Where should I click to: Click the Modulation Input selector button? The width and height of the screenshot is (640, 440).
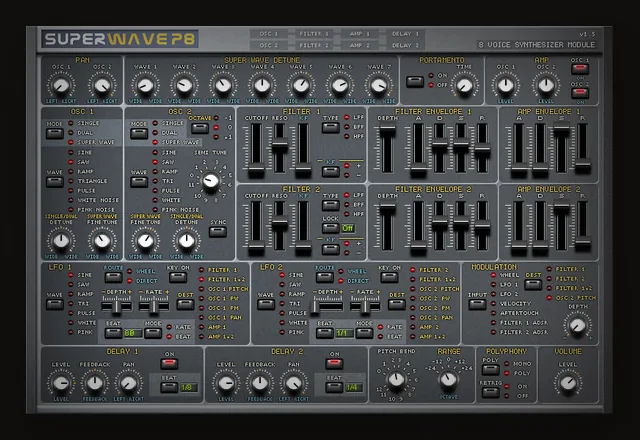point(477,304)
